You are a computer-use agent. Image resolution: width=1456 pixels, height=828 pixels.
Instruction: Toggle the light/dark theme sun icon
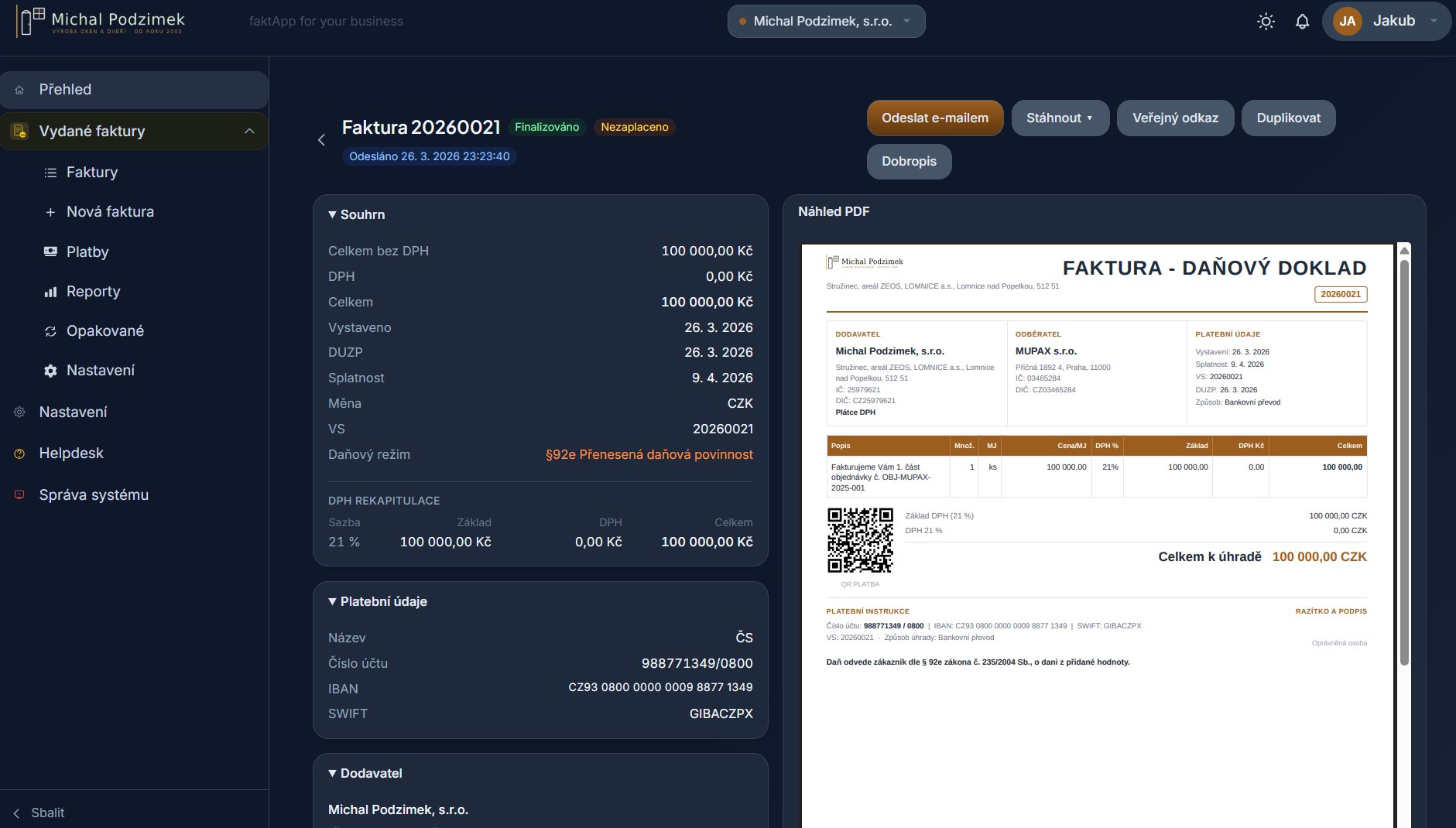1266,22
